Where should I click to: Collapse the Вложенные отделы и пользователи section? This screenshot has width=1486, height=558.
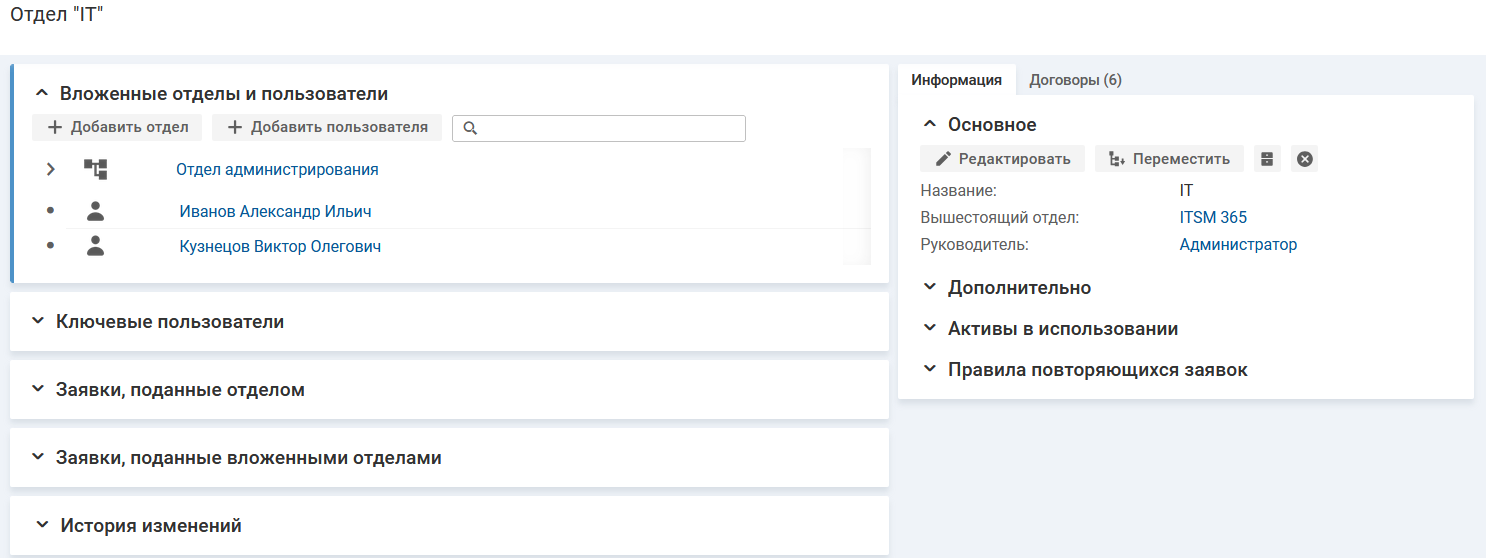pyautogui.click(x=42, y=93)
